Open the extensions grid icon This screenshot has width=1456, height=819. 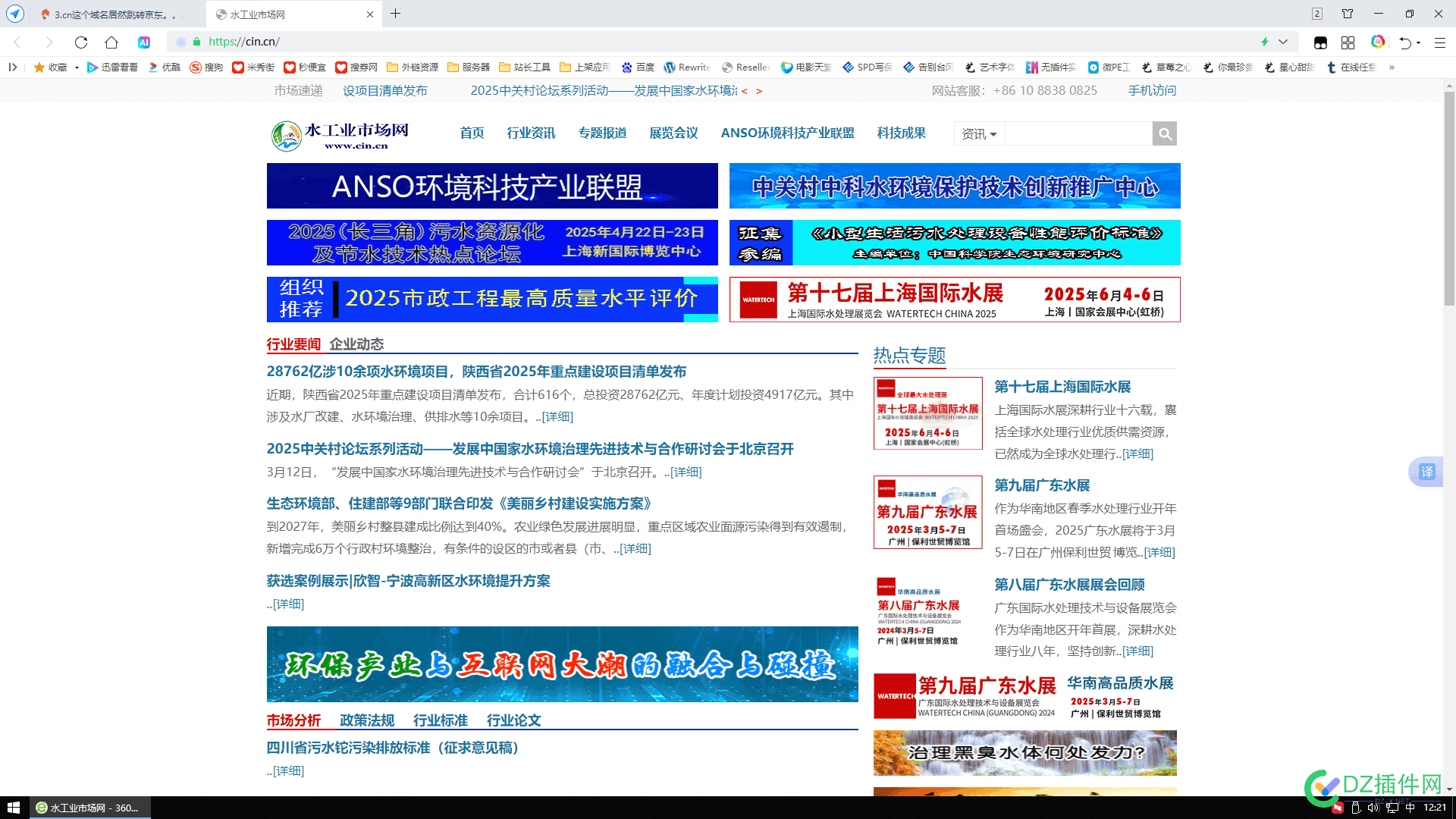(1348, 42)
